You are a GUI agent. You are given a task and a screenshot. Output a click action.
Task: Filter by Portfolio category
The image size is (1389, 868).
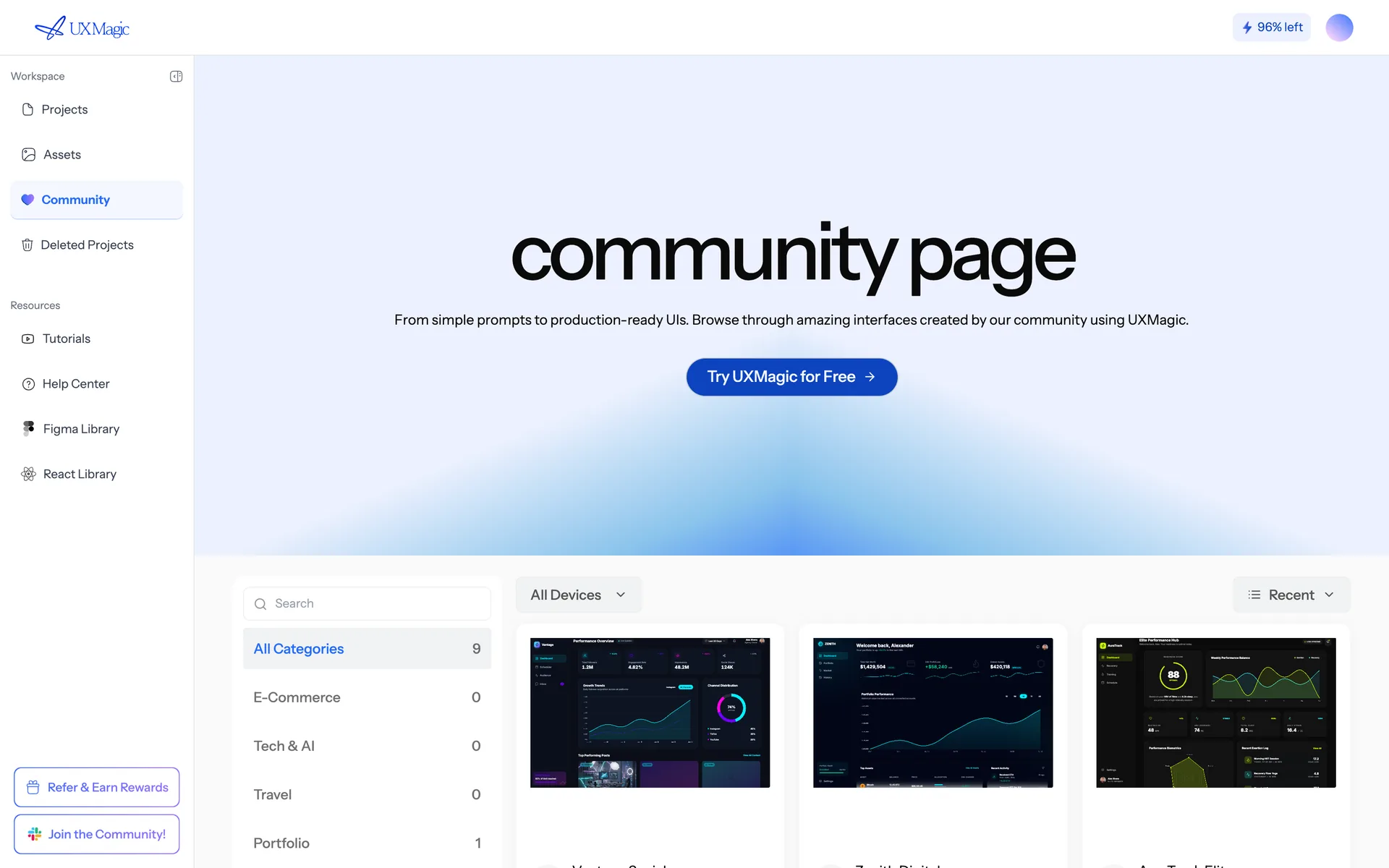(x=367, y=843)
